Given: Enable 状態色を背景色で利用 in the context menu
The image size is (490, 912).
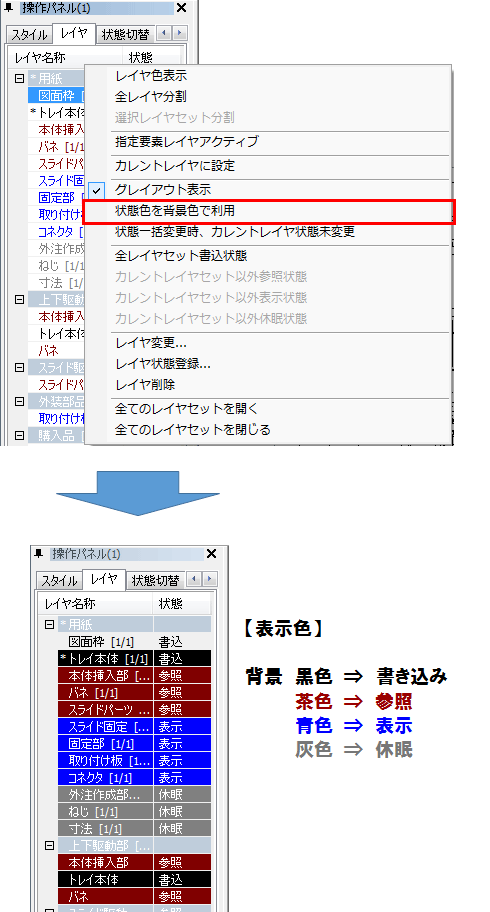Looking at the screenshot, I should 268,212.
